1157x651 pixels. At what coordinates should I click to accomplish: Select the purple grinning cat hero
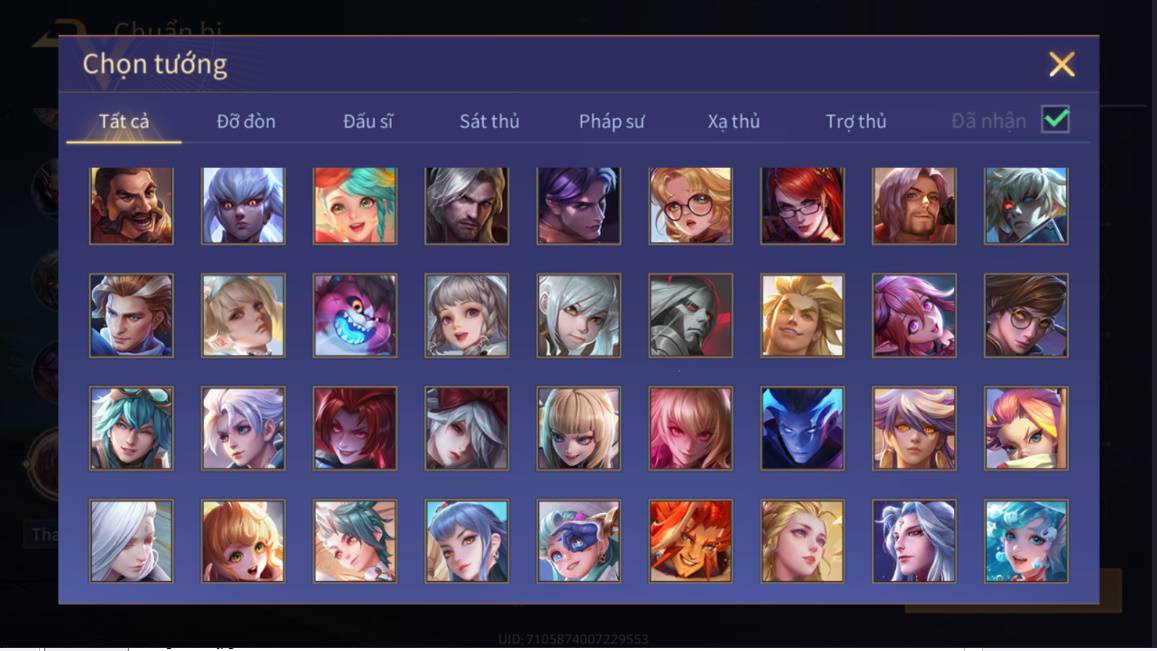pos(355,316)
